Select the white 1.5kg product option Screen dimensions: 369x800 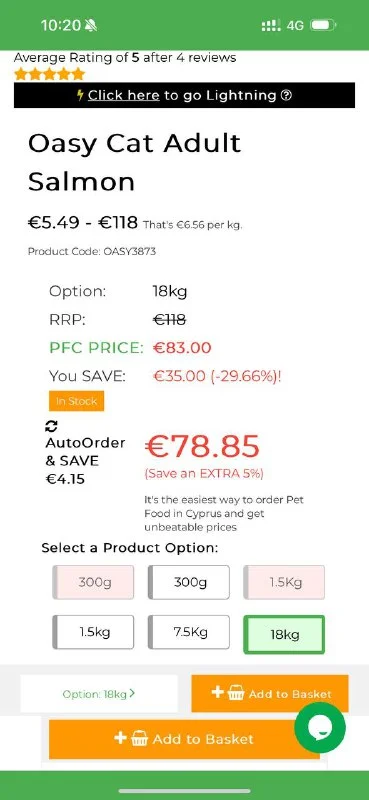(x=93, y=632)
